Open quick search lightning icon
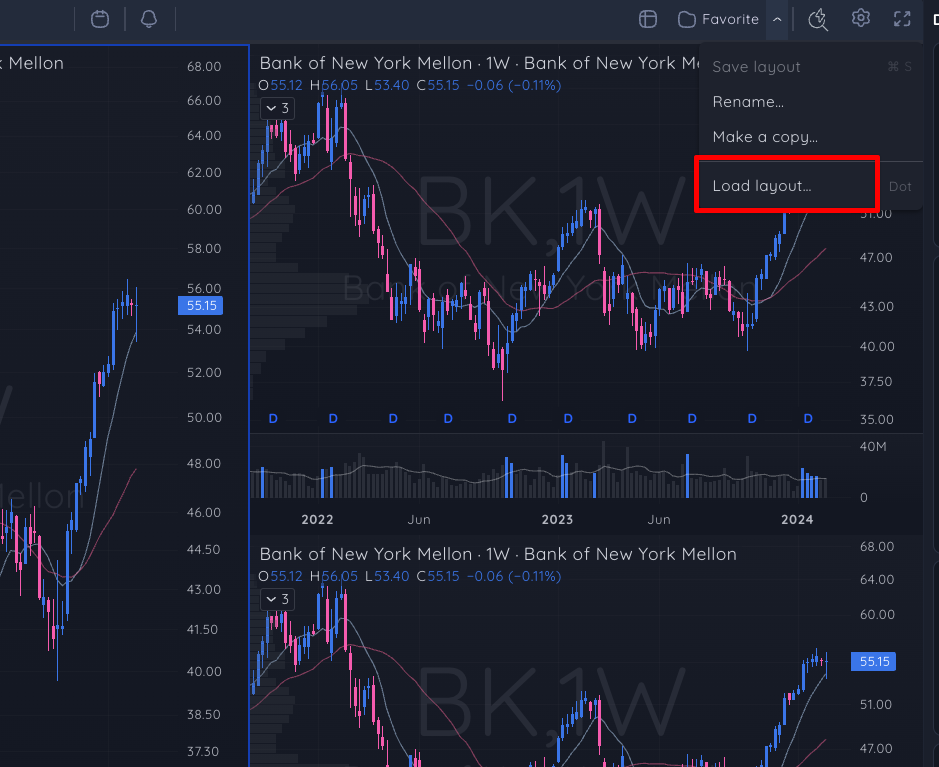939x767 pixels. [x=818, y=19]
